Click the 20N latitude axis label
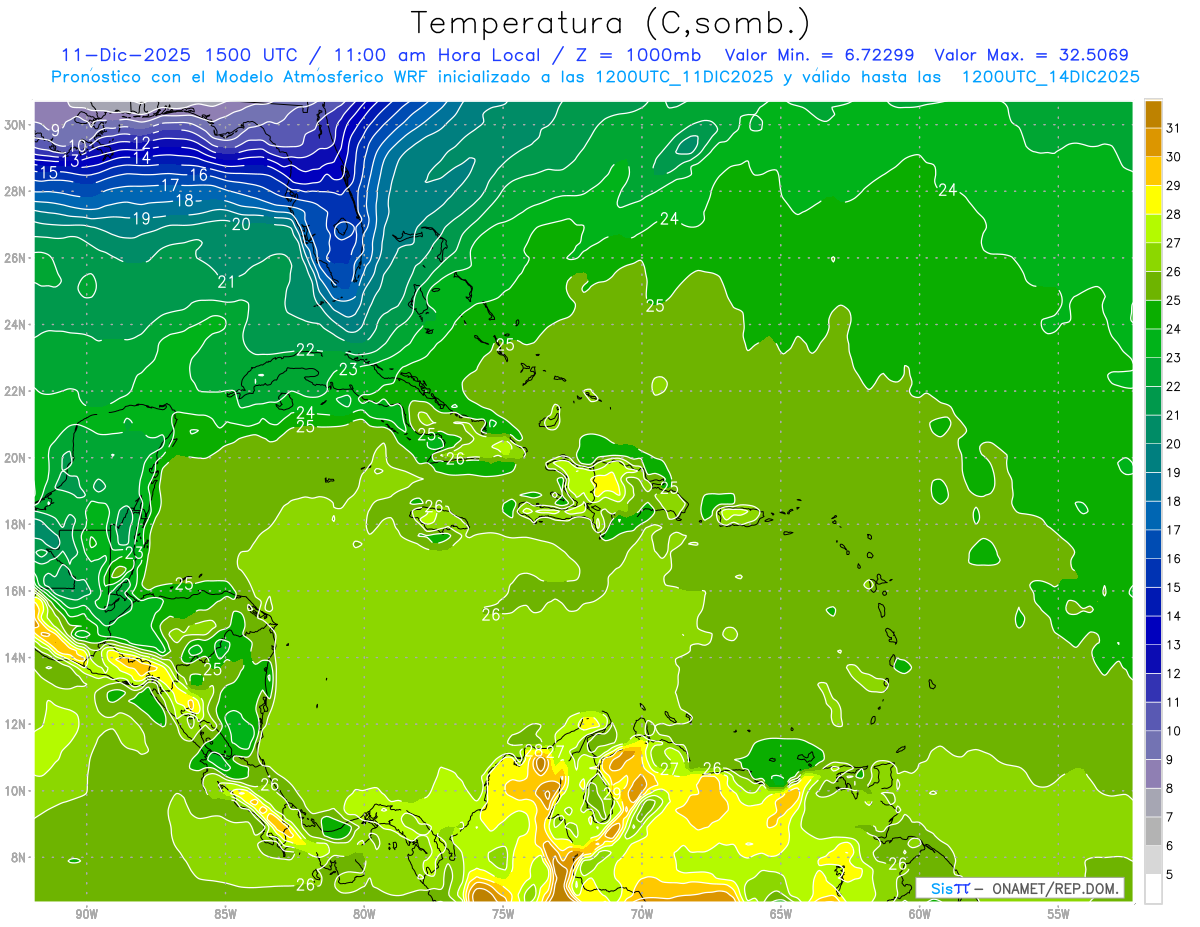Viewport: 1200px width, 927px height. tap(16, 458)
